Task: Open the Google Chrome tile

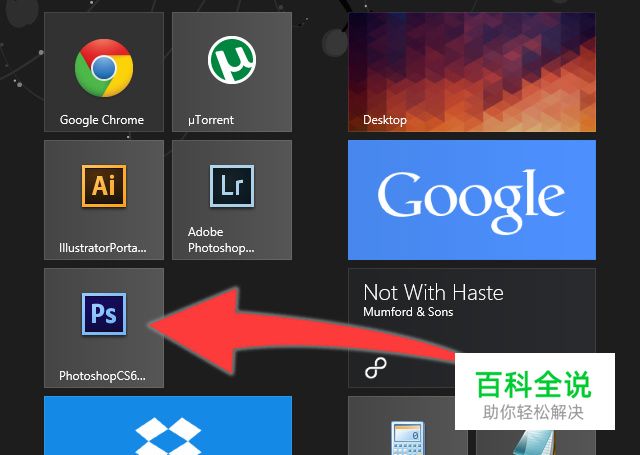Action: point(104,72)
